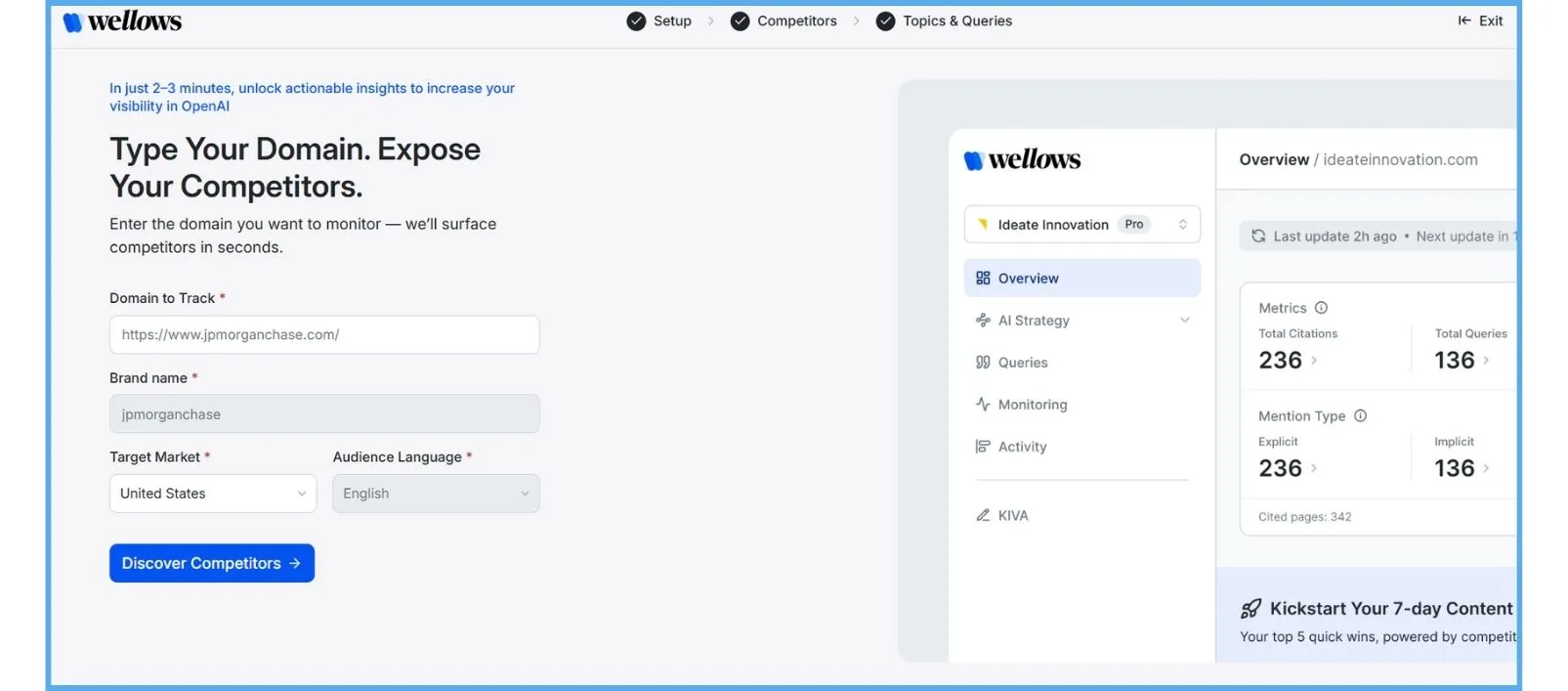Image resolution: width=1568 pixels, height=691 pixels.
Task: Click the Topics & Queries checkmark icon
Action: pyautogui.click(x=885, y=22)
